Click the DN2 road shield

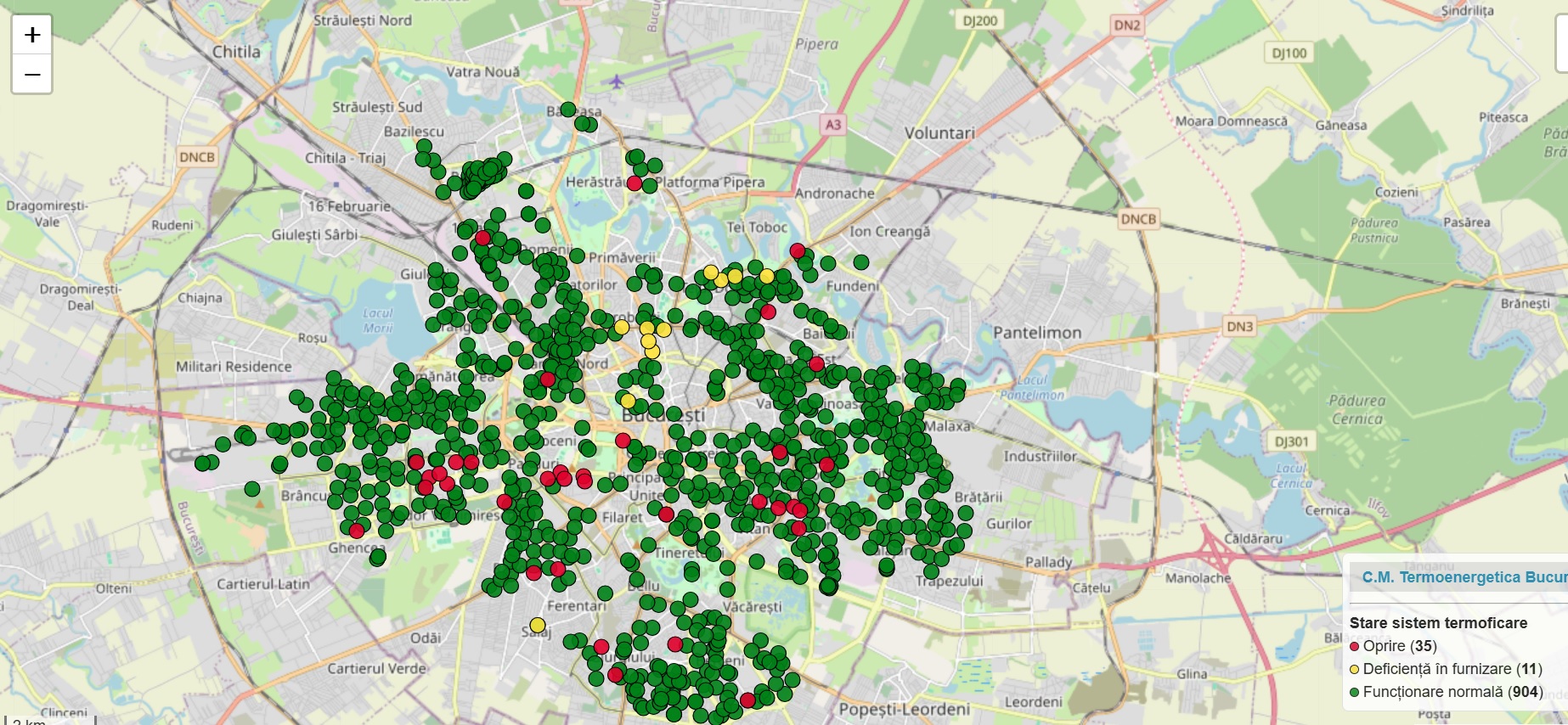pyautogui.click(x=1127, y=25)
